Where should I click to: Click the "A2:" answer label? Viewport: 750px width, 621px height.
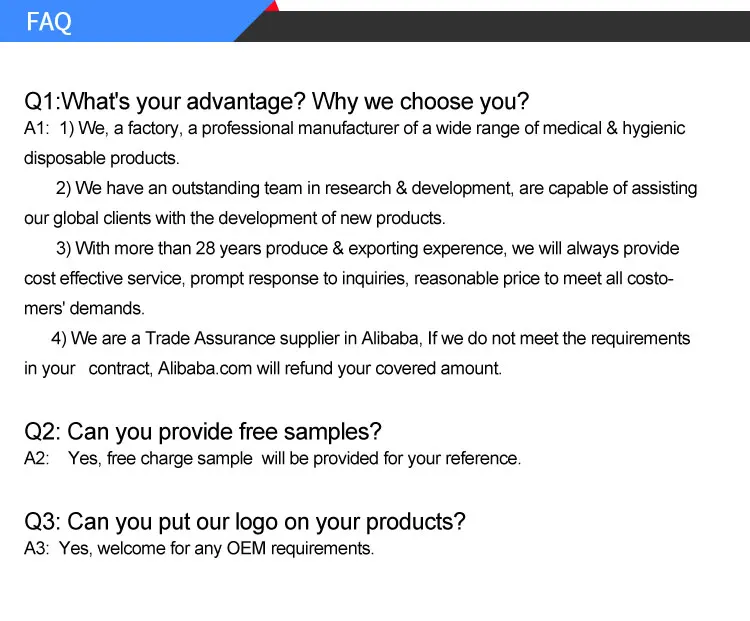pos(37,459)
